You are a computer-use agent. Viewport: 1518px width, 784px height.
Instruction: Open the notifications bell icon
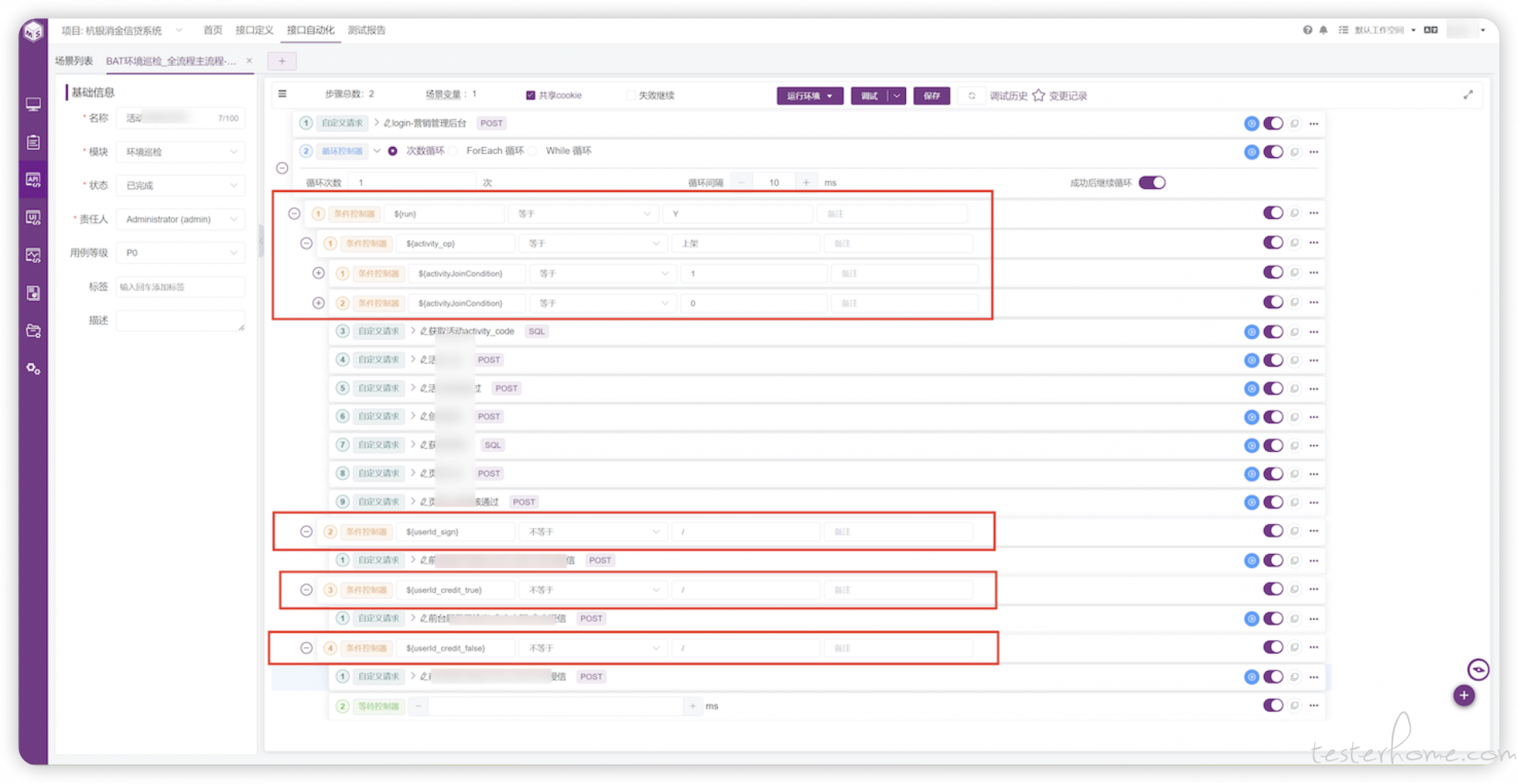click(1324, 30)
